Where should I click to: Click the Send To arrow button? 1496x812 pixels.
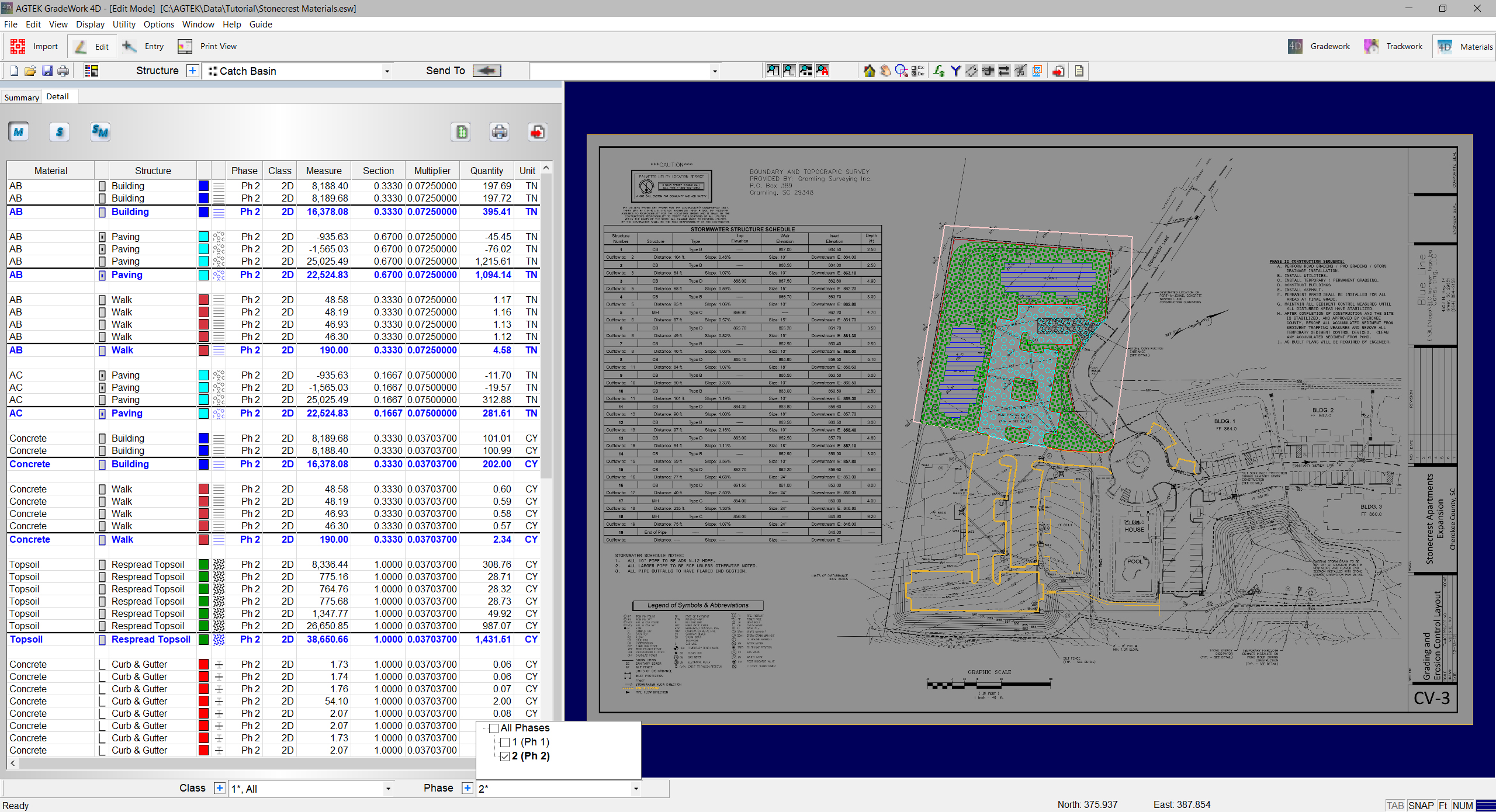[487, 71]
